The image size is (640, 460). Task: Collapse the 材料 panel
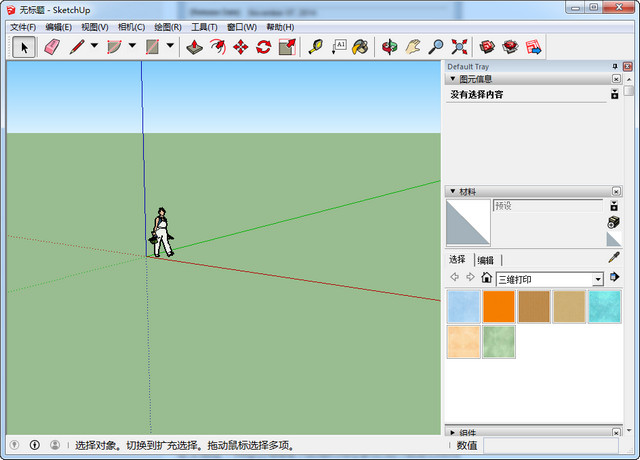click(x=452, y=191)
